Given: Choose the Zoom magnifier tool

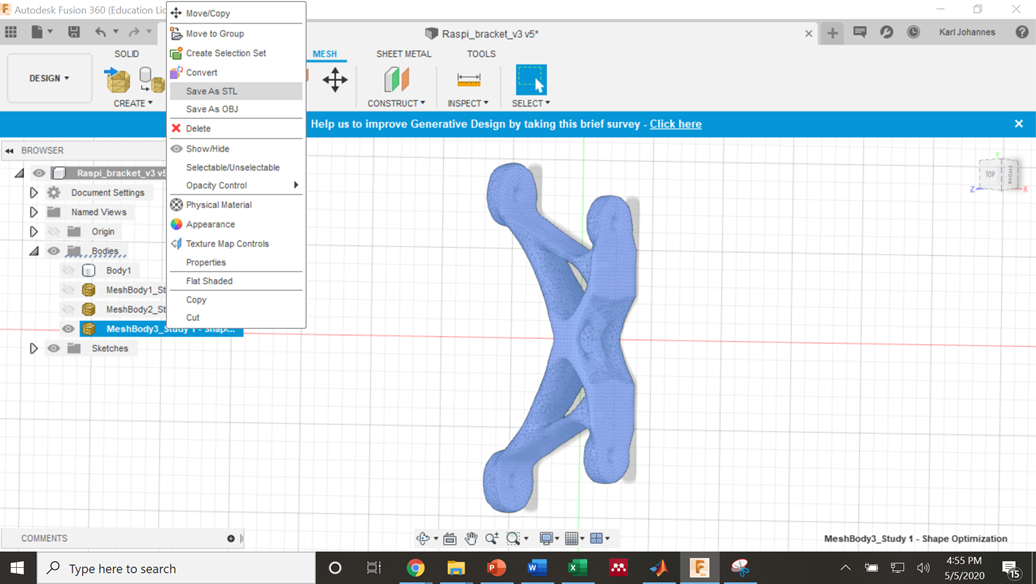Looking at the screenshot, I should (x=492, y=538).
